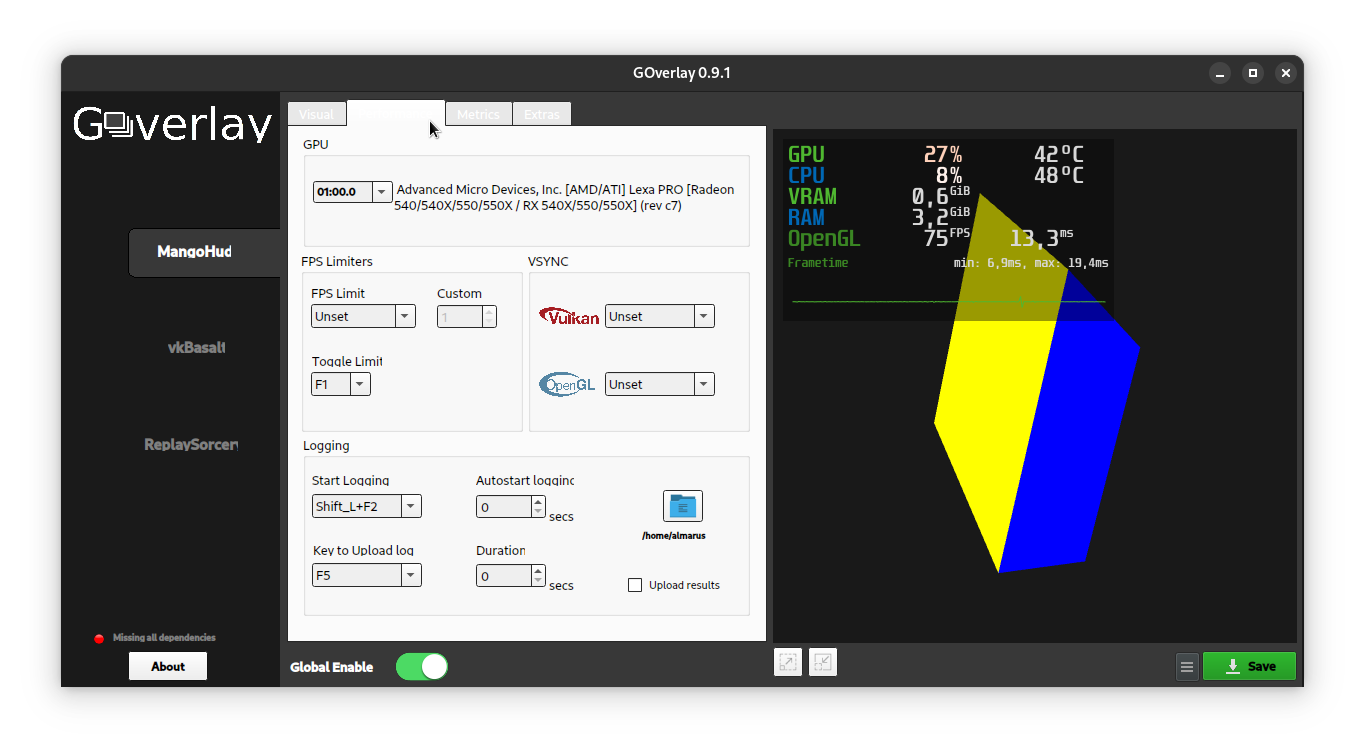Open the hamburger menu beside Save
The image size is (1365, 754).
(1187, 667)
